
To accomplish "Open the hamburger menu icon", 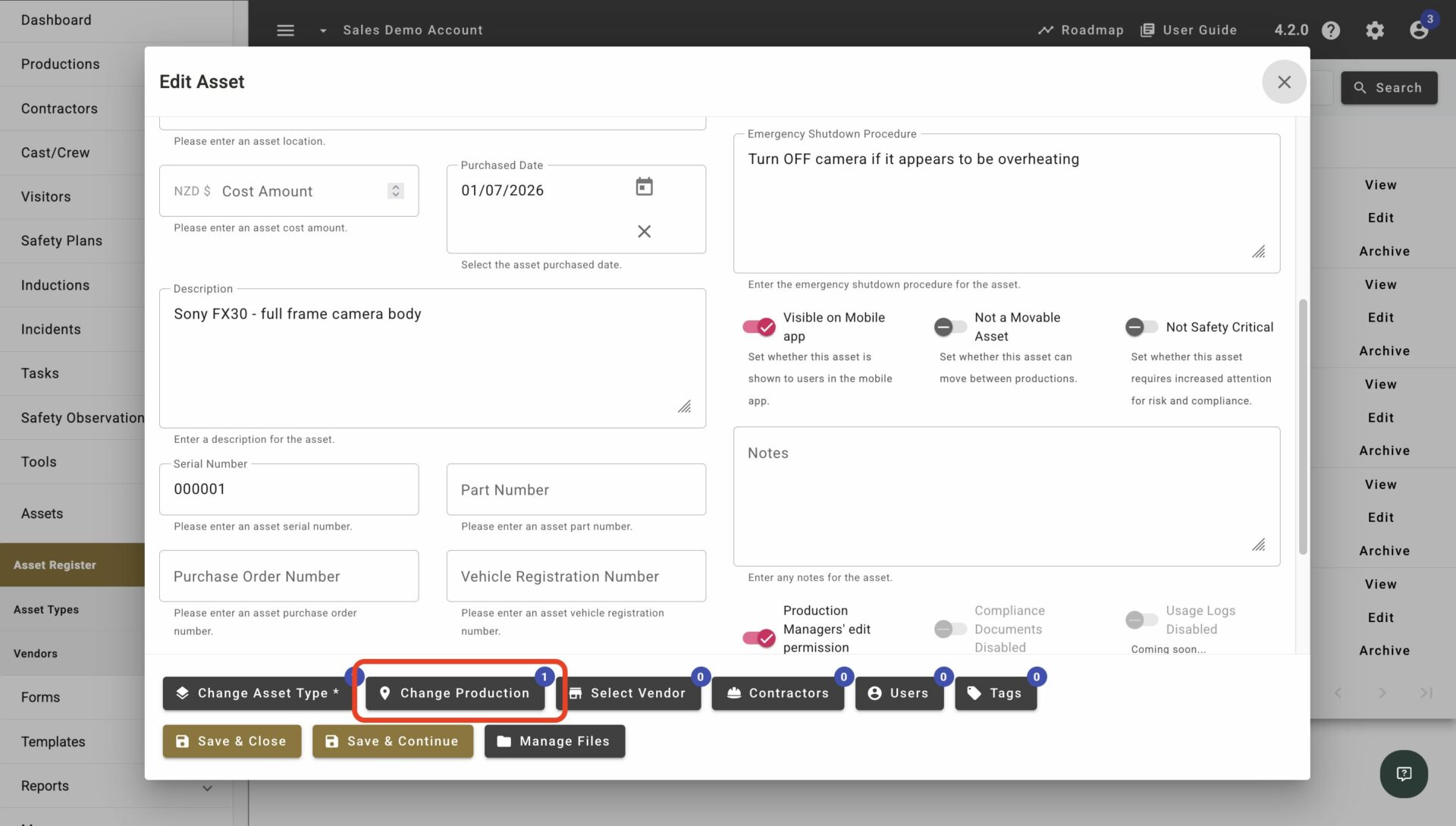I will (x=285, y=30).
